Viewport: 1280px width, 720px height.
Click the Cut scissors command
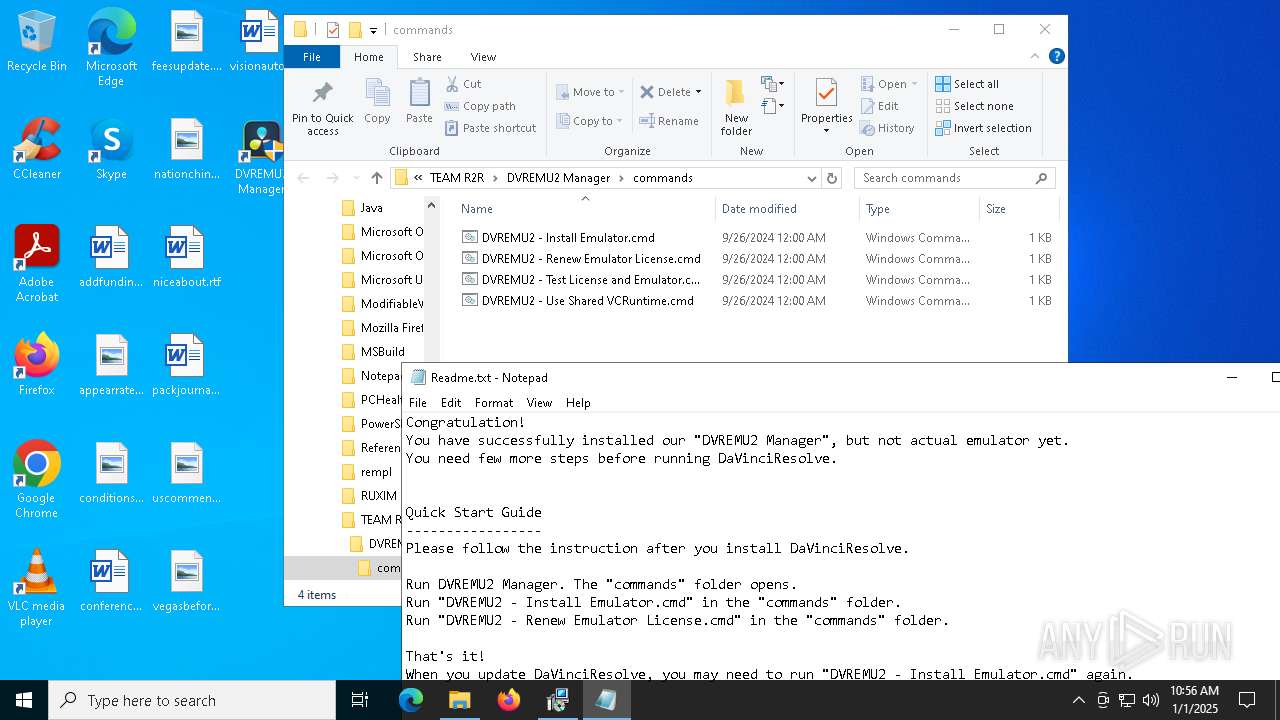tap(463, 84)
